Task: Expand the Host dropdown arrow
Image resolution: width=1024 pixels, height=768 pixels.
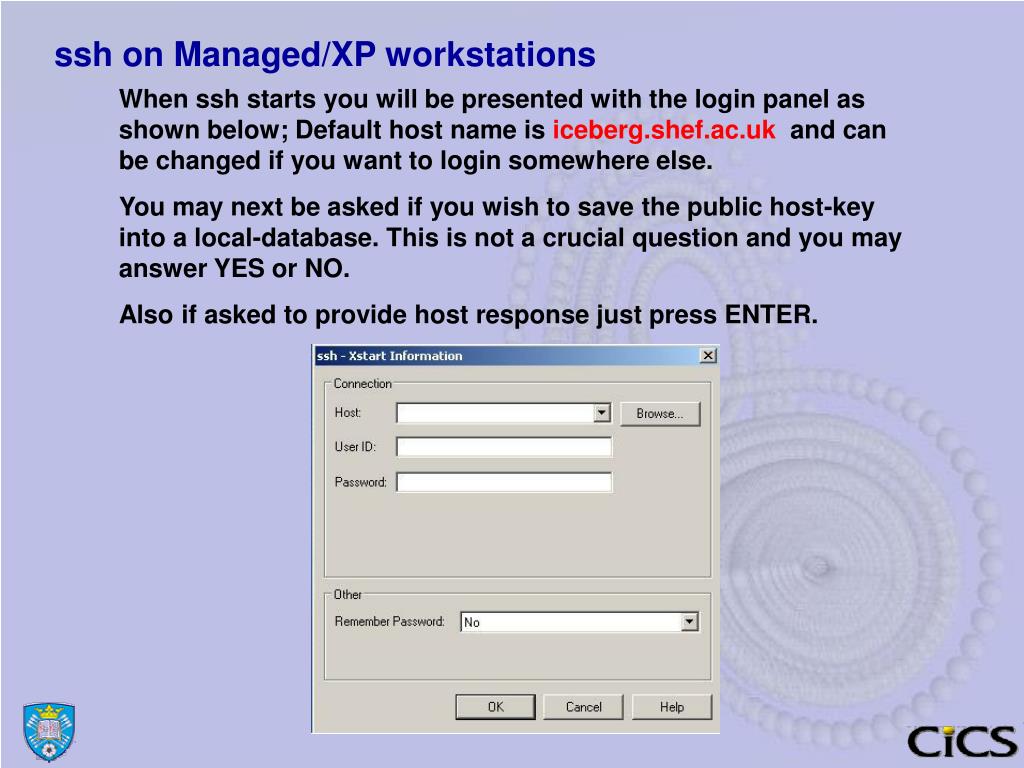Action: point(602,413)
